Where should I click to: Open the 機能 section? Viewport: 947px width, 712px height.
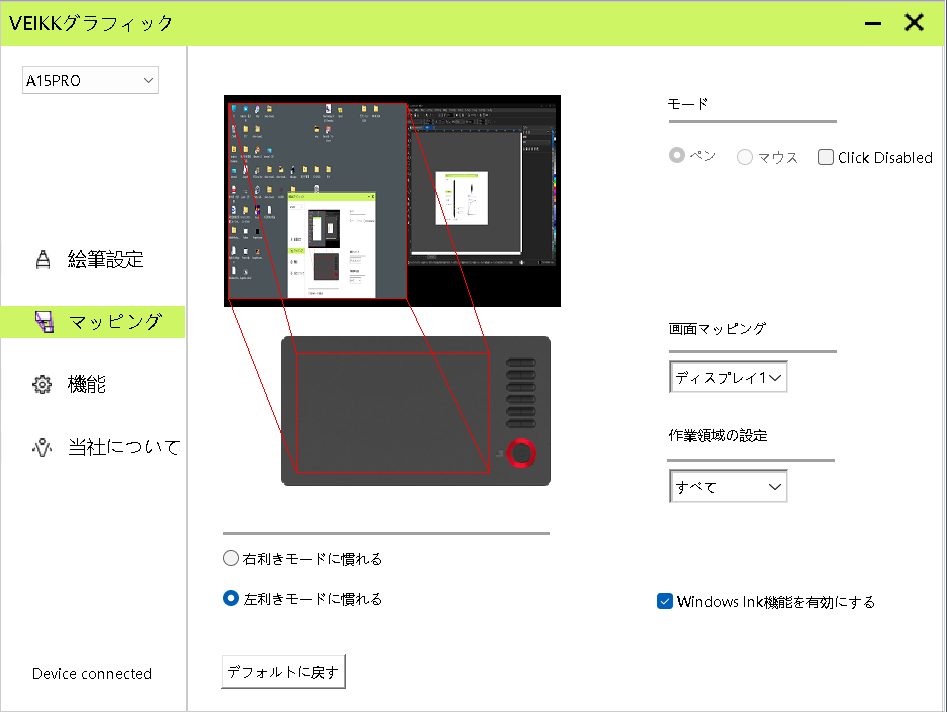pyautogui.click(x=87, y=385)
